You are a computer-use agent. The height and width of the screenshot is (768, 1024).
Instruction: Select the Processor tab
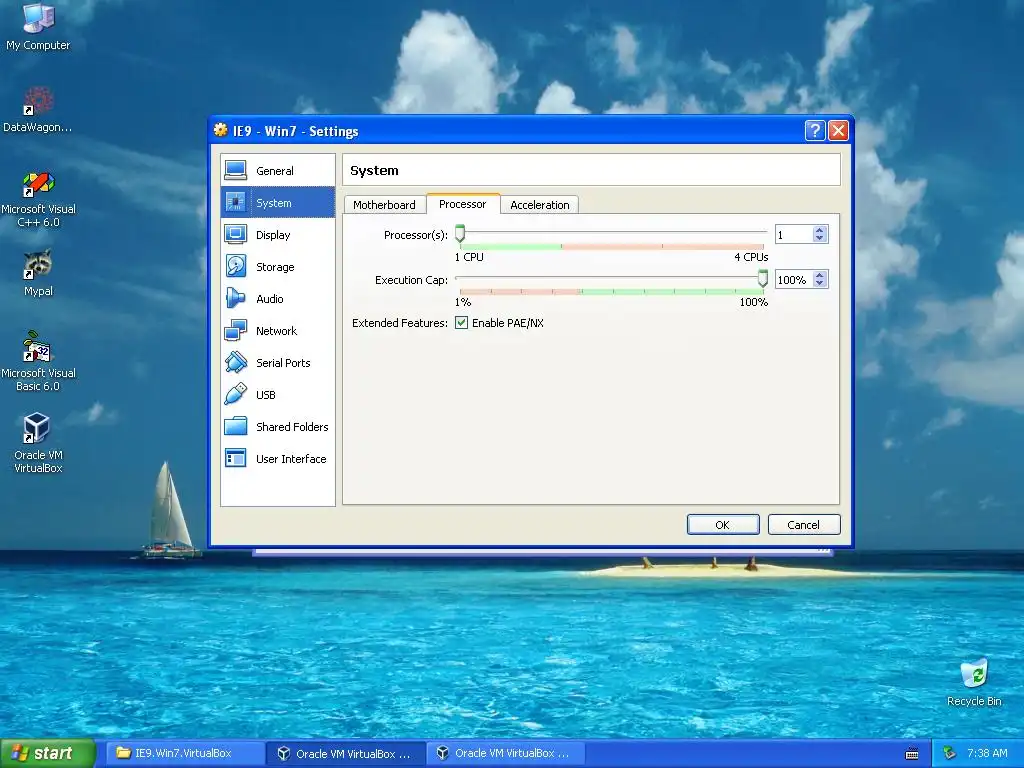(x=462, y=204)
